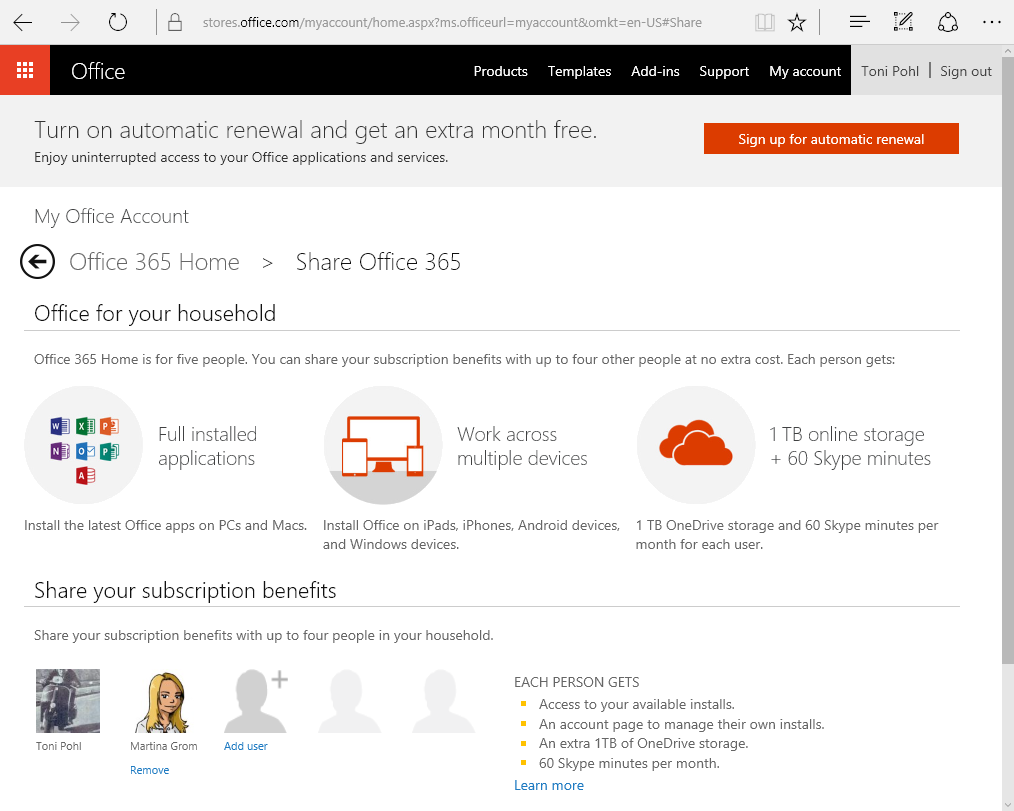Screen dimensions: 1014x811
Task: Open My account in the top navigation
Action: pos(804,71)
